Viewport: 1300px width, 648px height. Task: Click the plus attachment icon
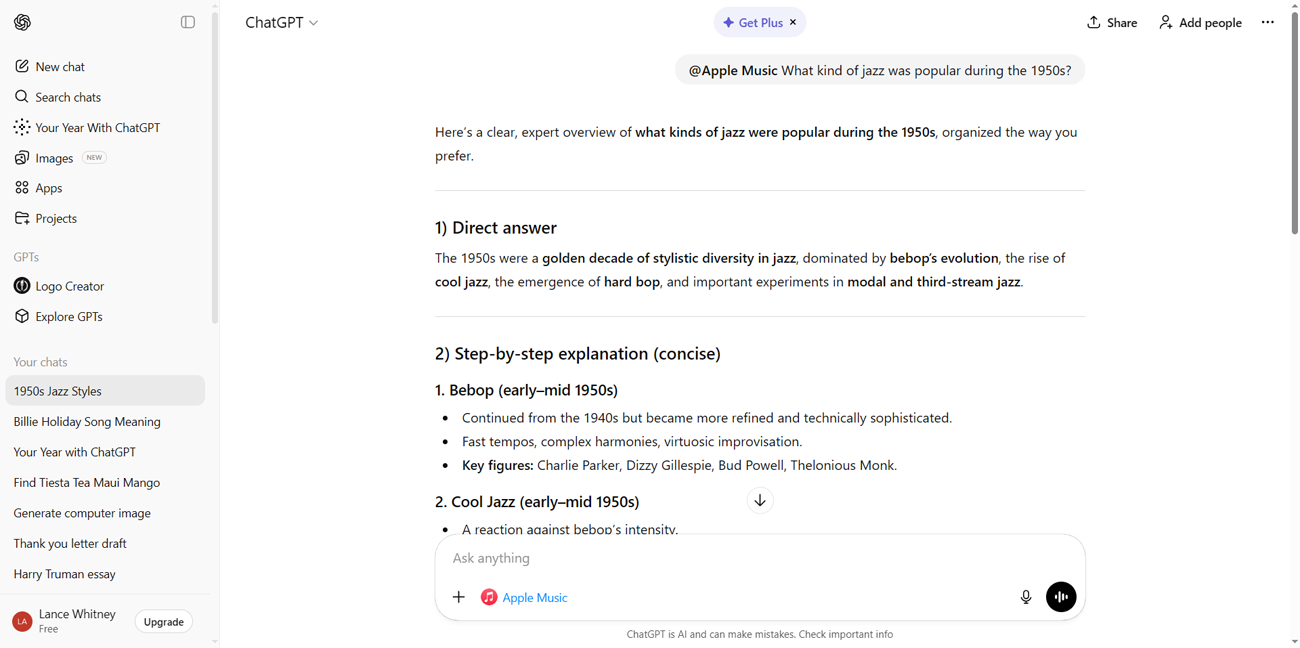(459, 597)
